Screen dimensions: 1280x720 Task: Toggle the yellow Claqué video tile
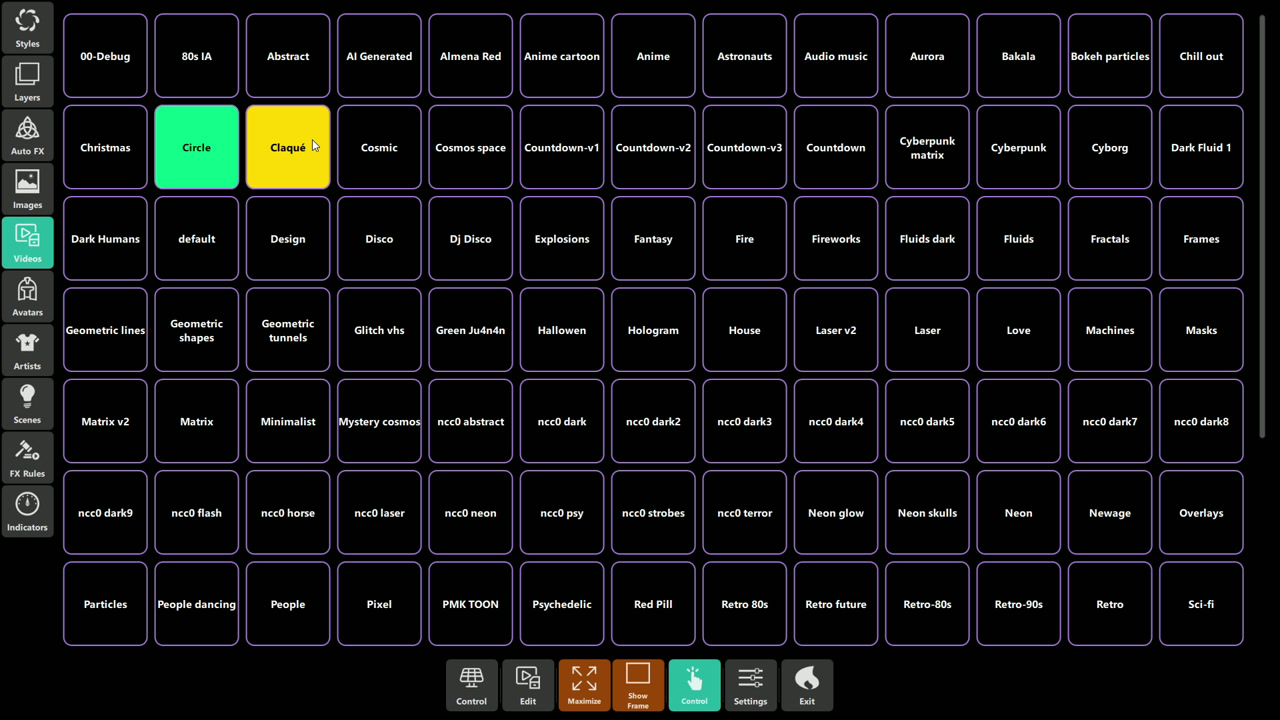tap(288, 147)
